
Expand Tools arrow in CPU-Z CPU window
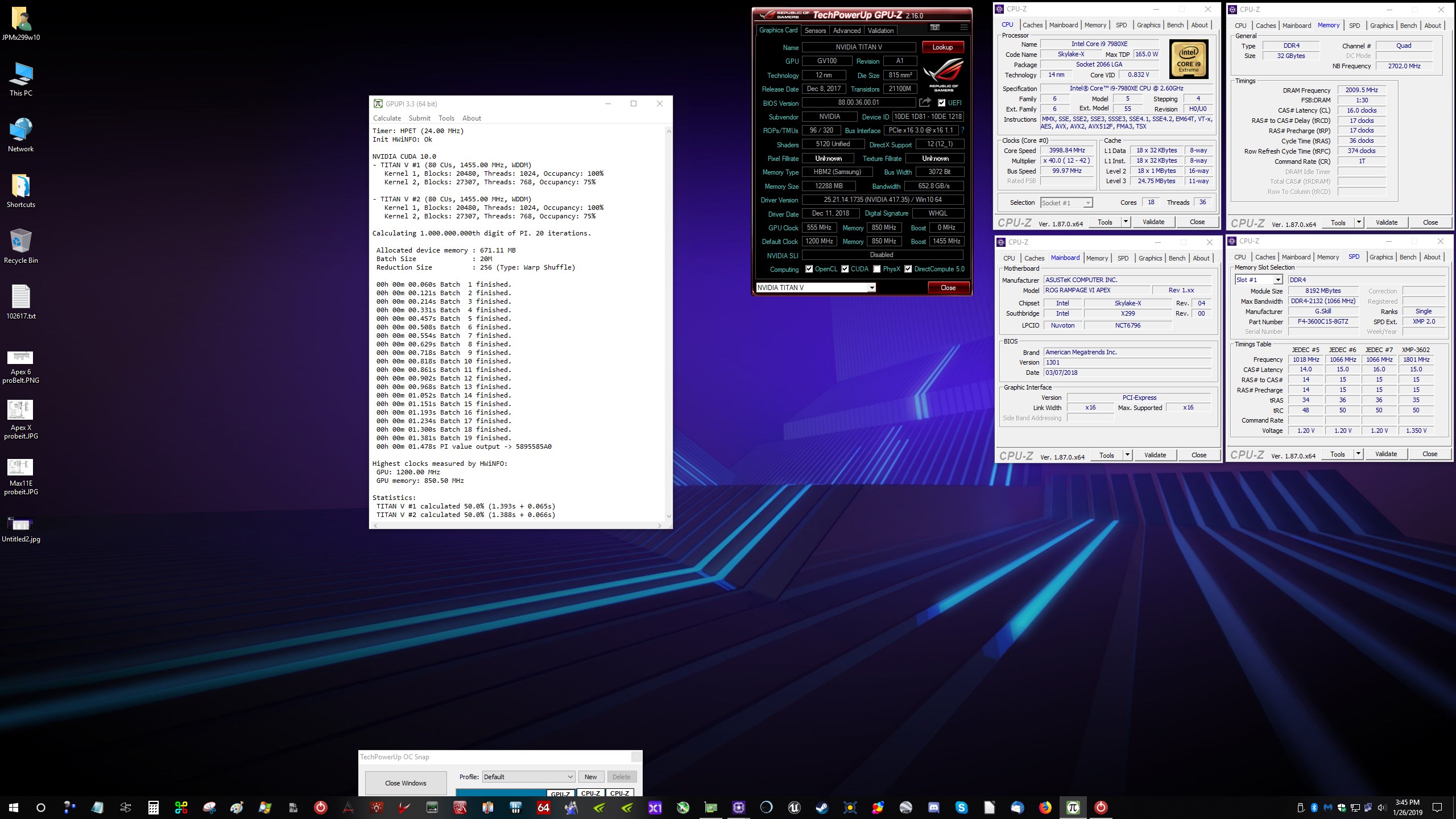(1126, 222)
